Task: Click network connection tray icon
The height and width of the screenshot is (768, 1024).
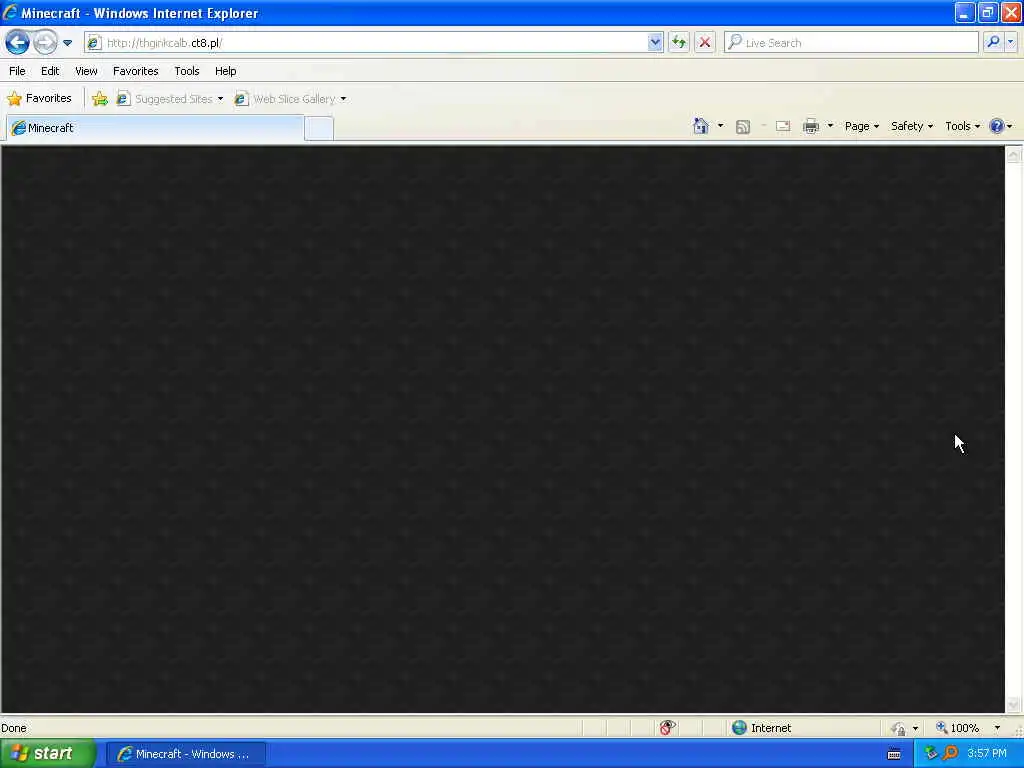Action: pyautogui.click(x=931, y=753)
